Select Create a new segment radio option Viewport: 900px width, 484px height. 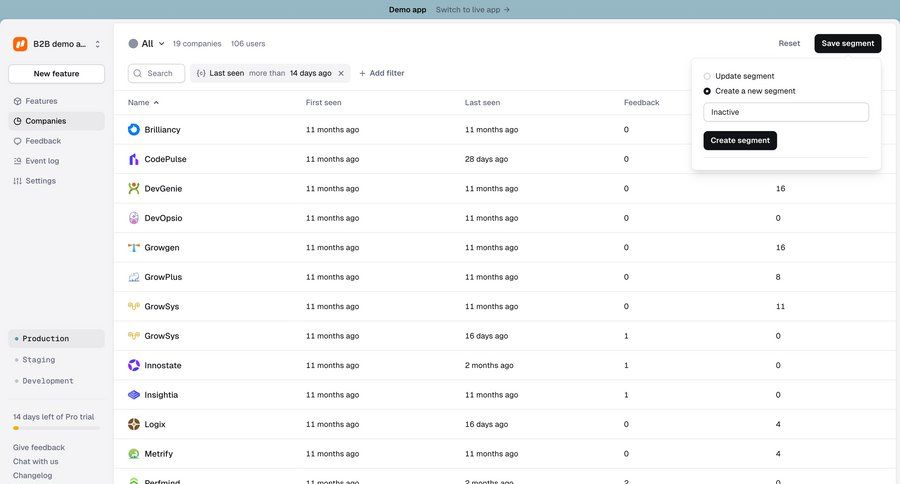[707, 91]
